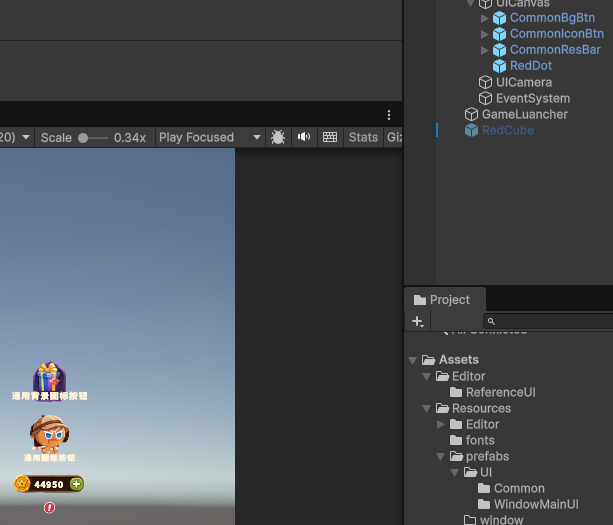Click the UICamera object cube icon
This screenshot has width=613, height=525.
[x=485, y=82]
